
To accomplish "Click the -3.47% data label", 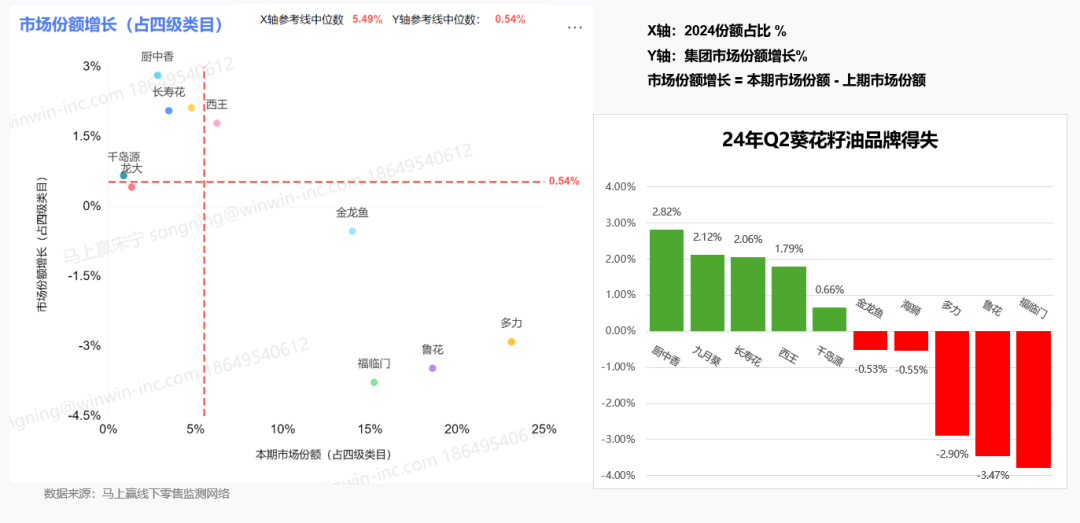I will tap(993, 475).
